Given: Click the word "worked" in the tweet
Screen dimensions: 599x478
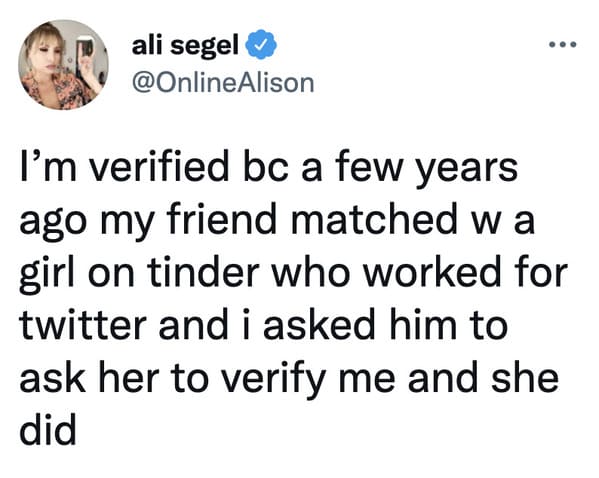Looking at the screenshot, I should (431, 273).
